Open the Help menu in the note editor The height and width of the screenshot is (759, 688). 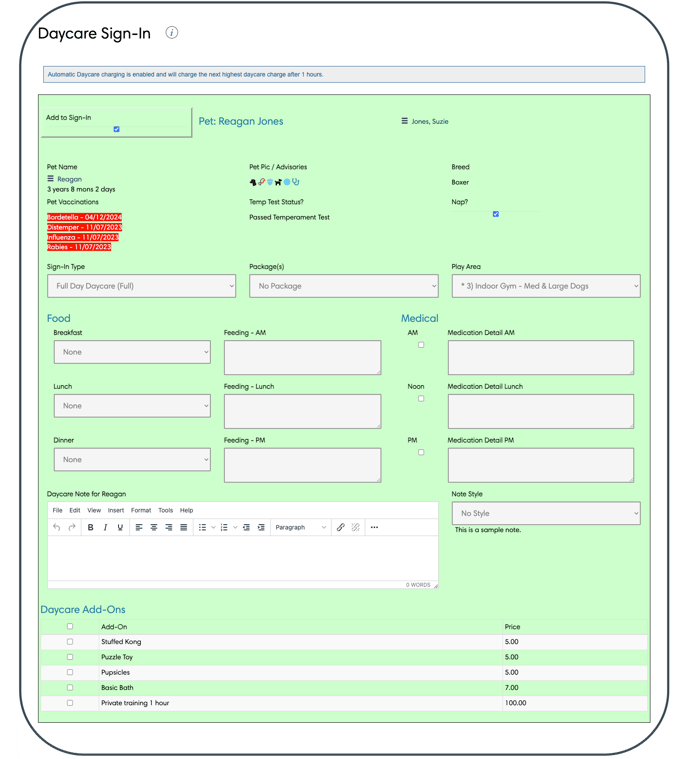[x=186, y=510]
